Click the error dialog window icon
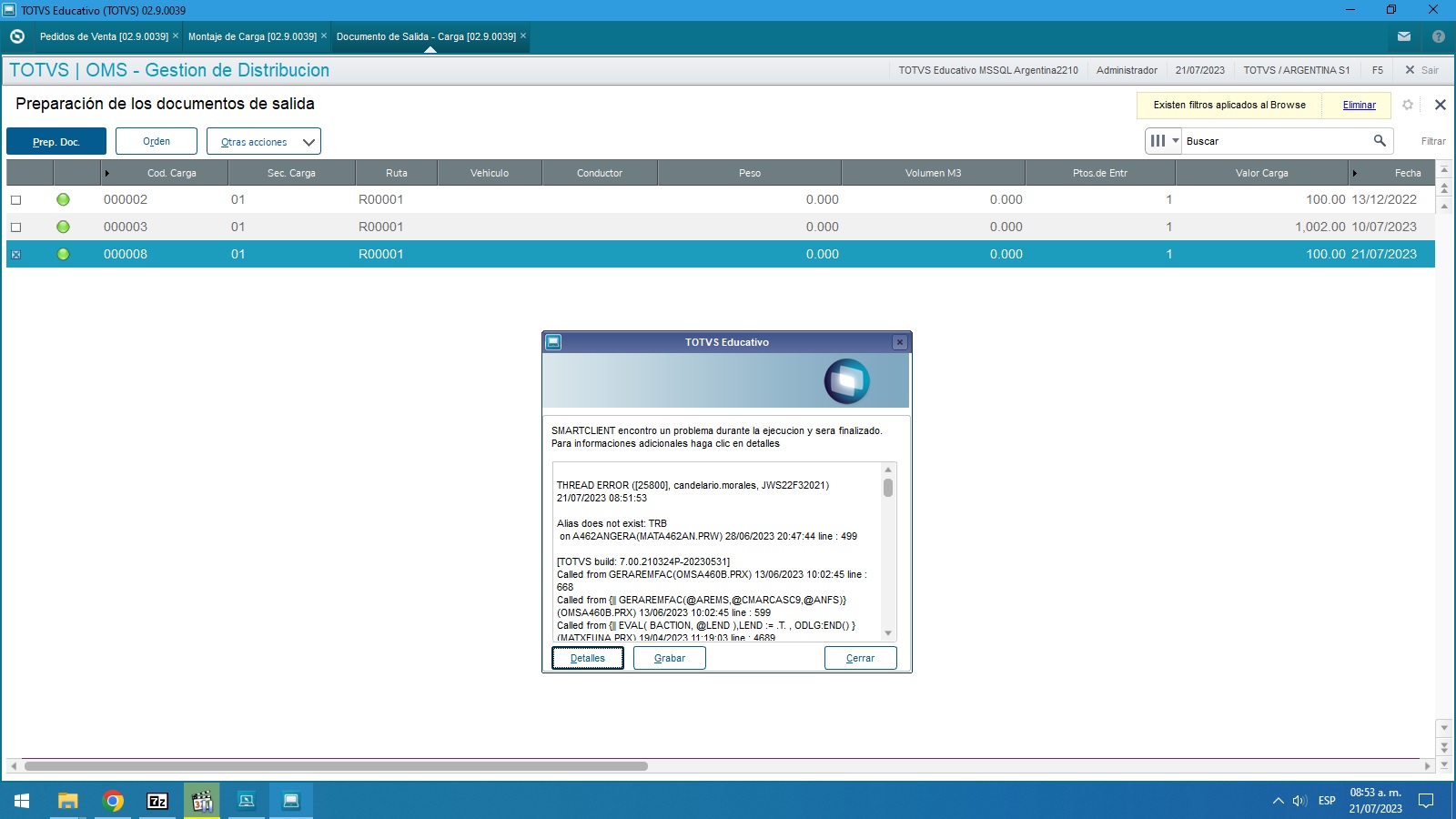1456x819 pixels. [553, 342]
